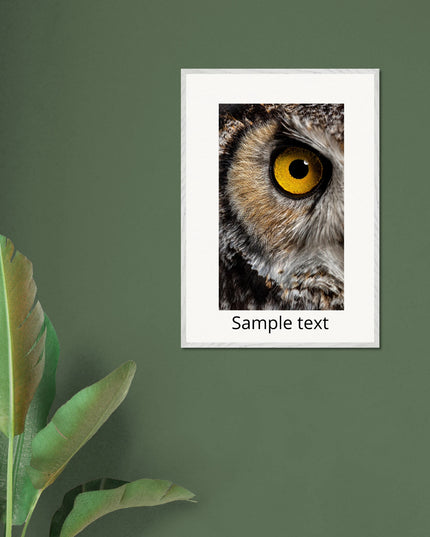Click the black pupil of the owl's eye
This screenshot has height=537, width=430.
pos(299,169)
